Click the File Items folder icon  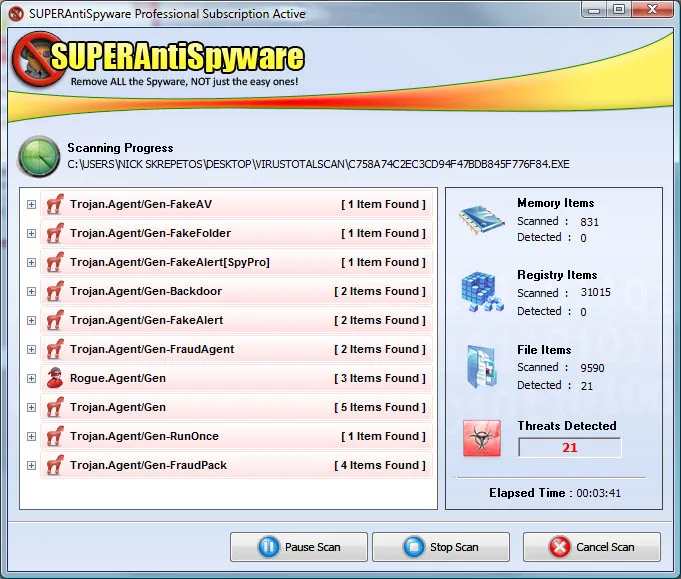coord(482,366)
